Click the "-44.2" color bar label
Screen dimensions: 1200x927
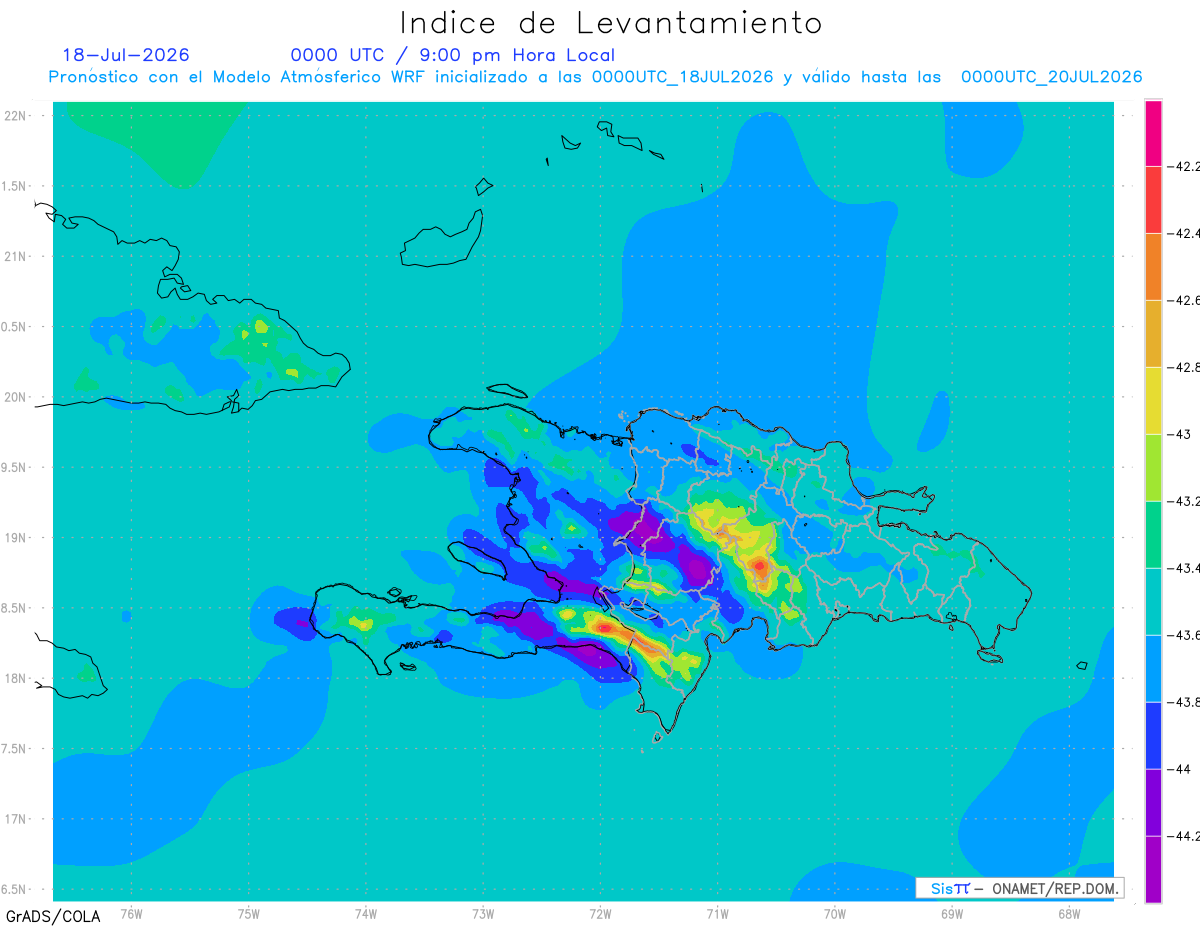[1183, 836]
